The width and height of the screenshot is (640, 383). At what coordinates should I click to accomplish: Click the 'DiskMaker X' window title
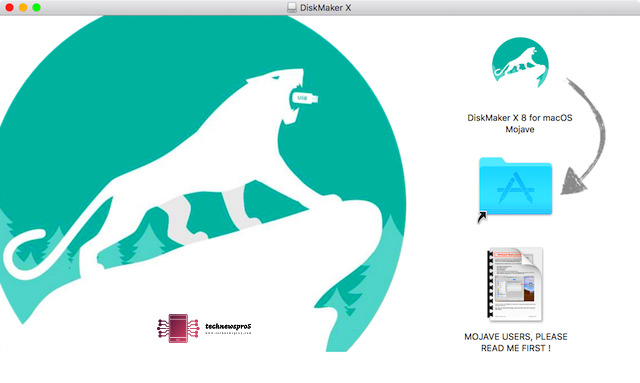(x=325, y=7)
